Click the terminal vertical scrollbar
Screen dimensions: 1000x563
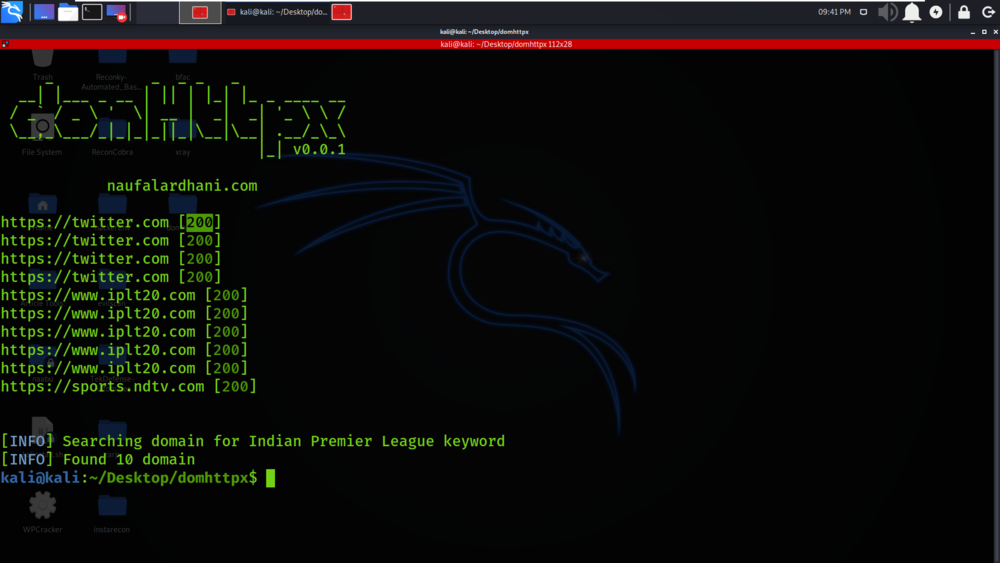coord(996,306)
